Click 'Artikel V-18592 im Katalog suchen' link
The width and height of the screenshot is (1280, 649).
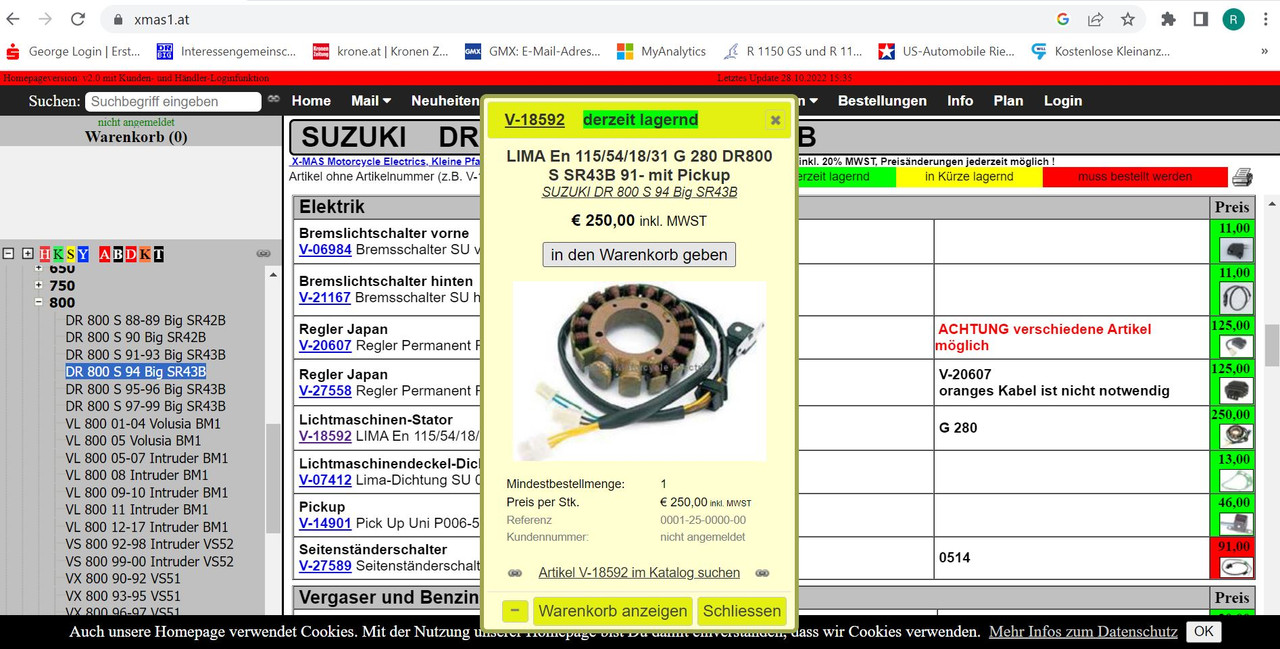click(x=639, y=573)
